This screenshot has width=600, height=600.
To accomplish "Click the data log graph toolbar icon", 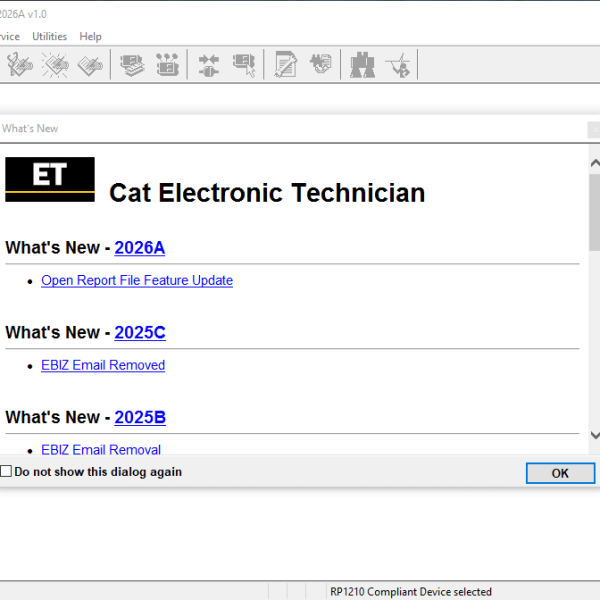I will 398,65.
